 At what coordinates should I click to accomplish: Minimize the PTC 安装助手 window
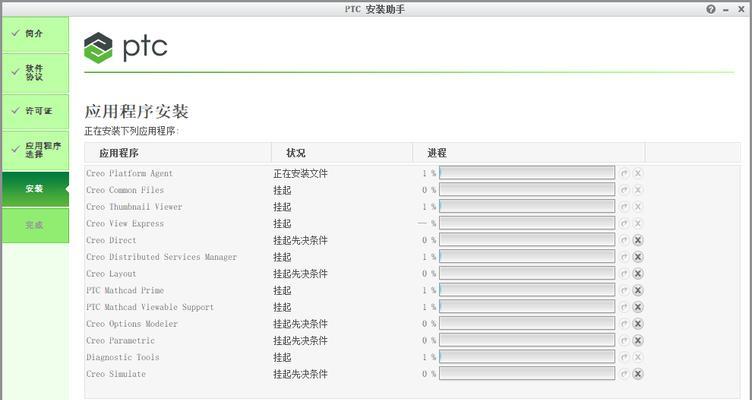pos(727,10)
